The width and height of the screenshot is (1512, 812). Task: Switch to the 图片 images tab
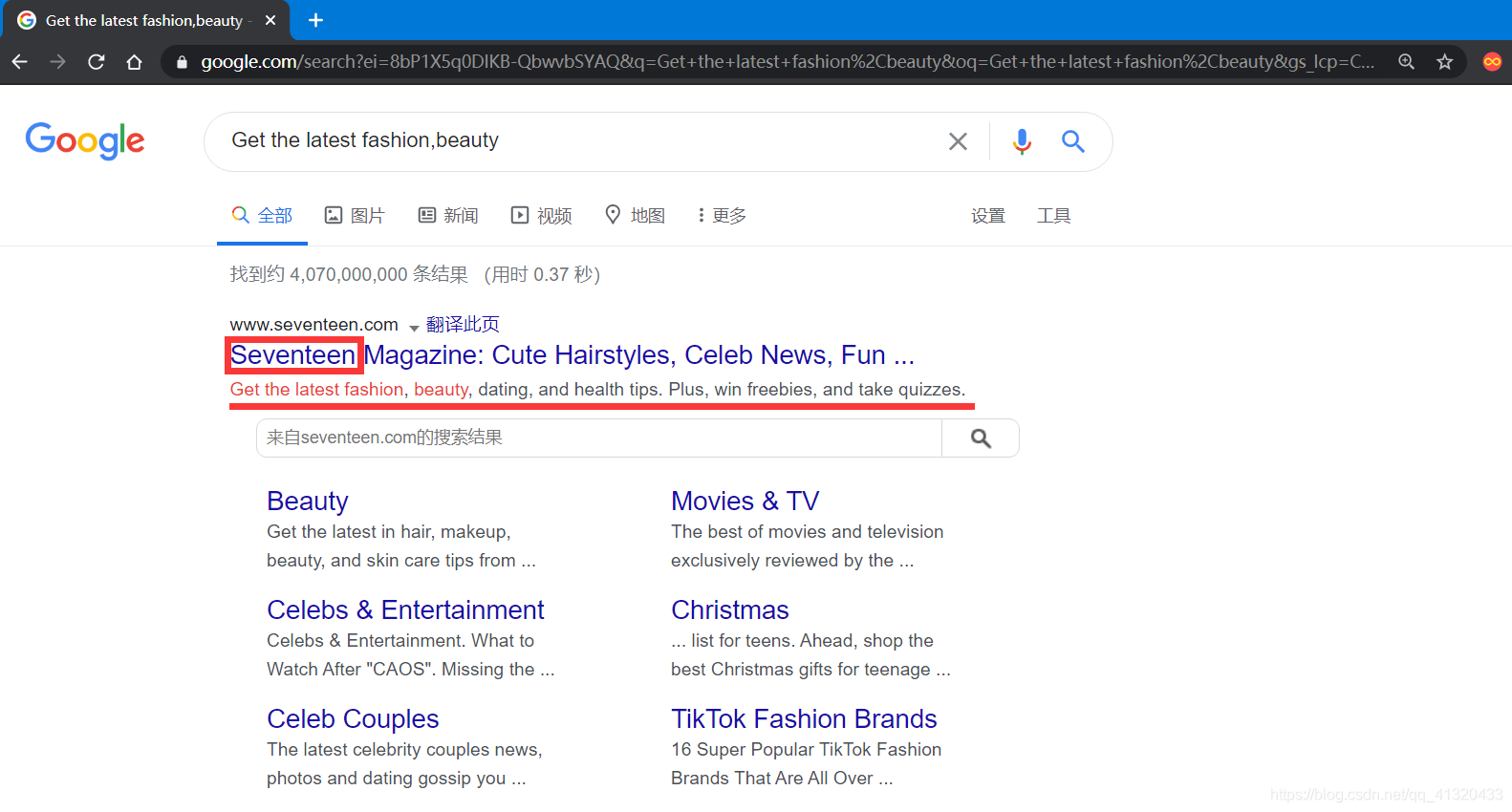click(355, 216)
